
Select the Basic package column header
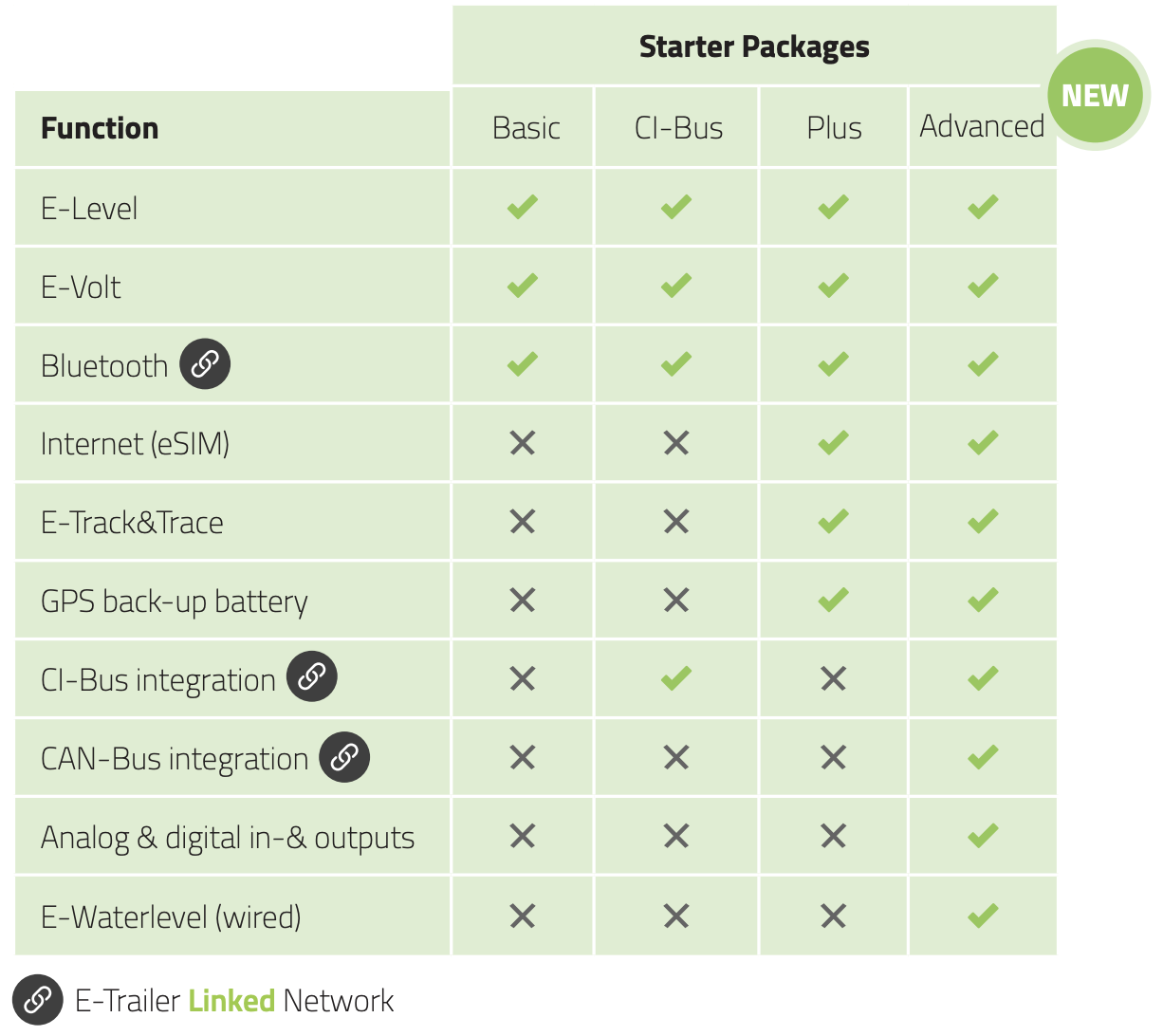click(x=526, y=128)
